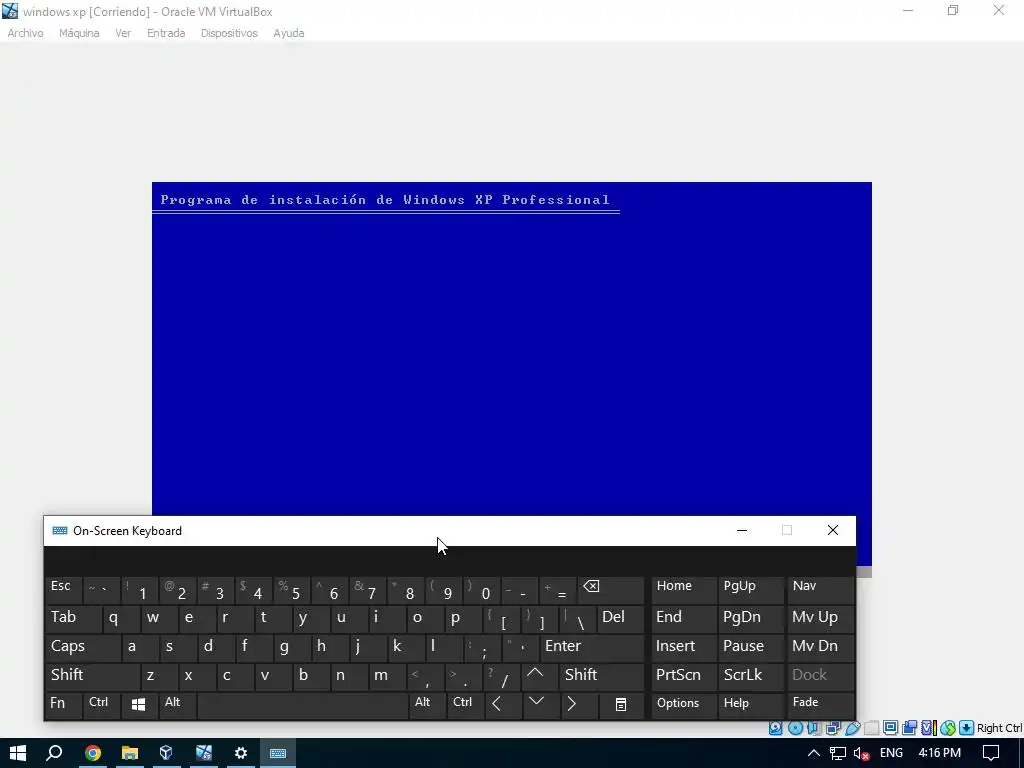Viewport: 1024px width, 768px height.
Task: Click the CPU virtualization status icon
Action: click(x=929, y=728)
